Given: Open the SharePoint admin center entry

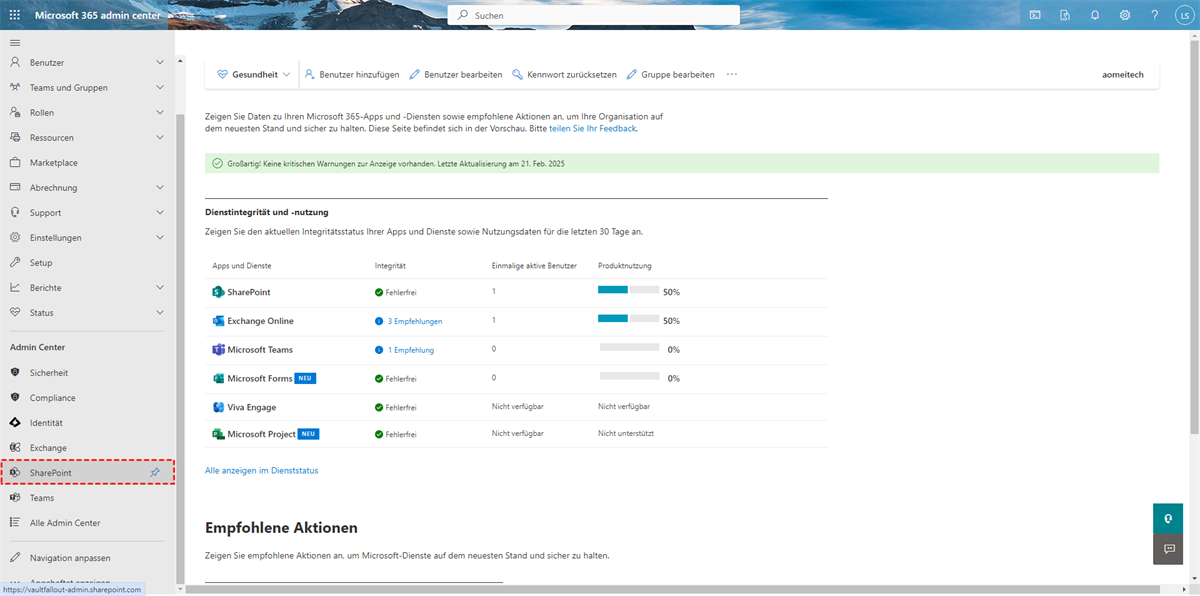Looking at the screenshot, I should [88, 473].
